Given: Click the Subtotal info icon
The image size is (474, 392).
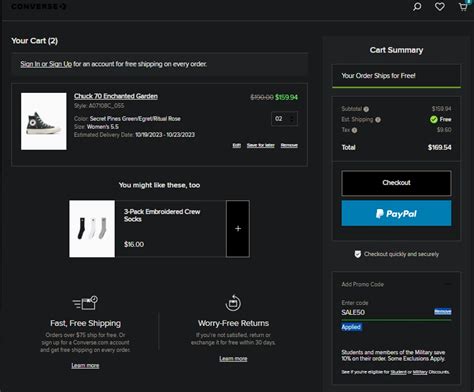Looking at the screenshot, I should pyautogui.click(x=366, y=109).
